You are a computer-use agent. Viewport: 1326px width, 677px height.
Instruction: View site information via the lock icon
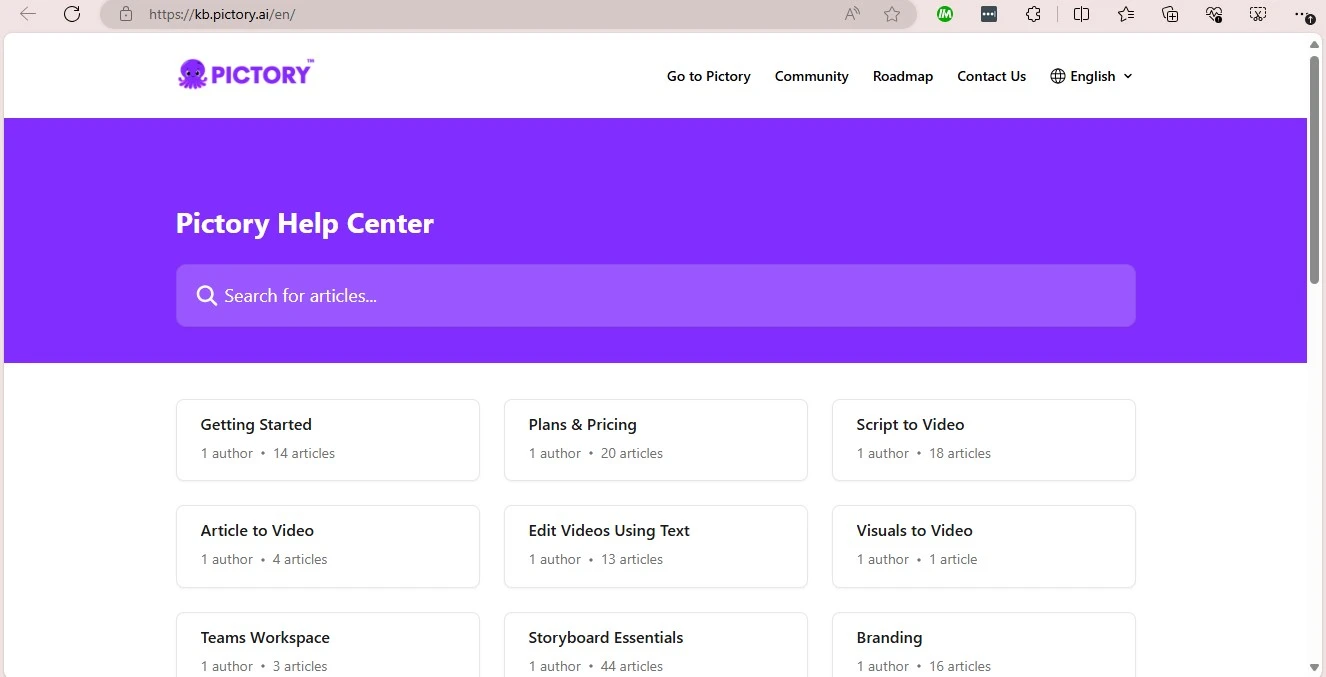(125, 14)
